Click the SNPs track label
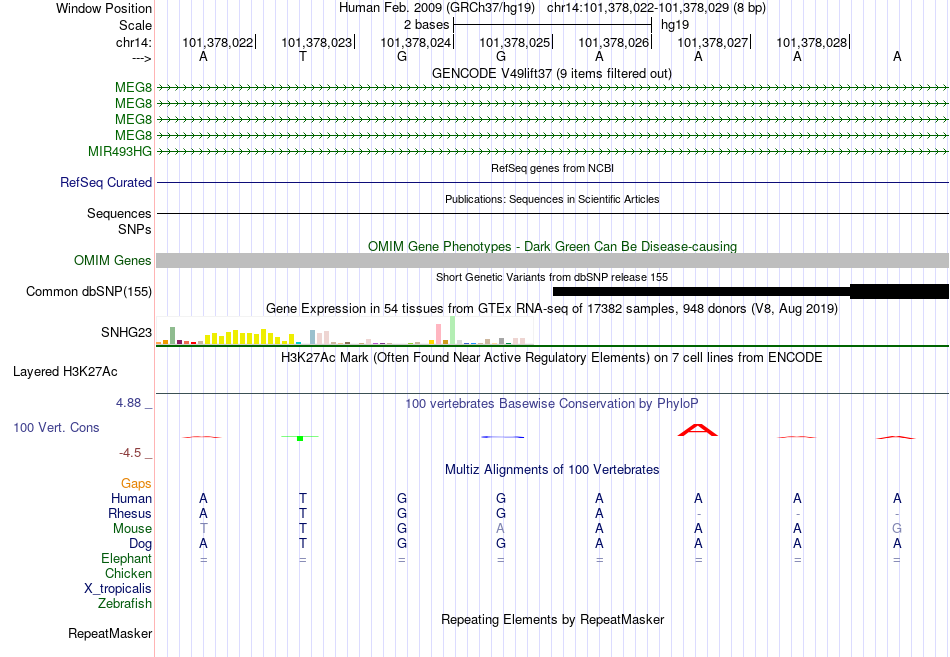Screen dimensions: 950x657 tap(135, 229)
